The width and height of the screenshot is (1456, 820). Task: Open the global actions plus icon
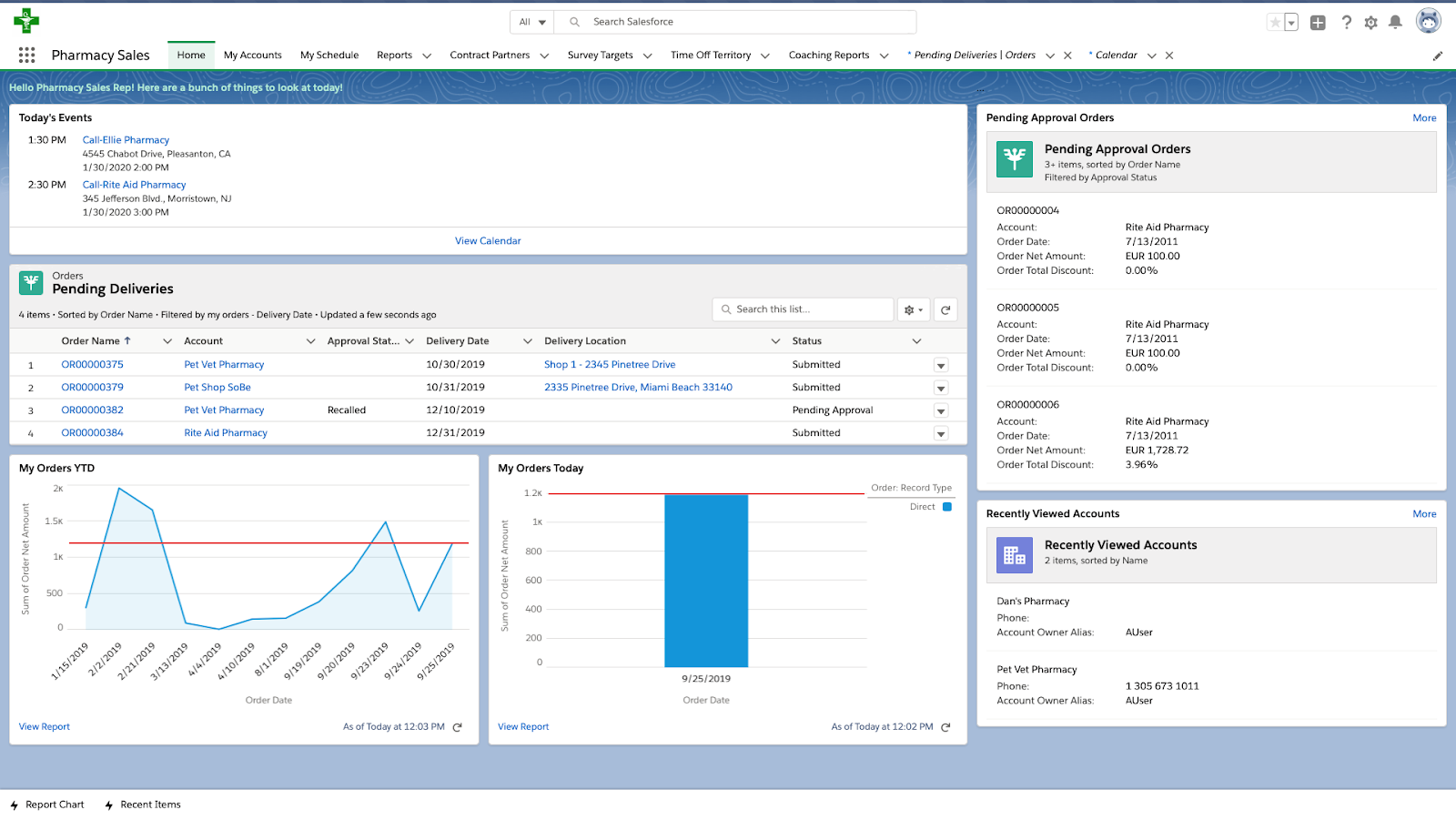tap(1318, 23)
